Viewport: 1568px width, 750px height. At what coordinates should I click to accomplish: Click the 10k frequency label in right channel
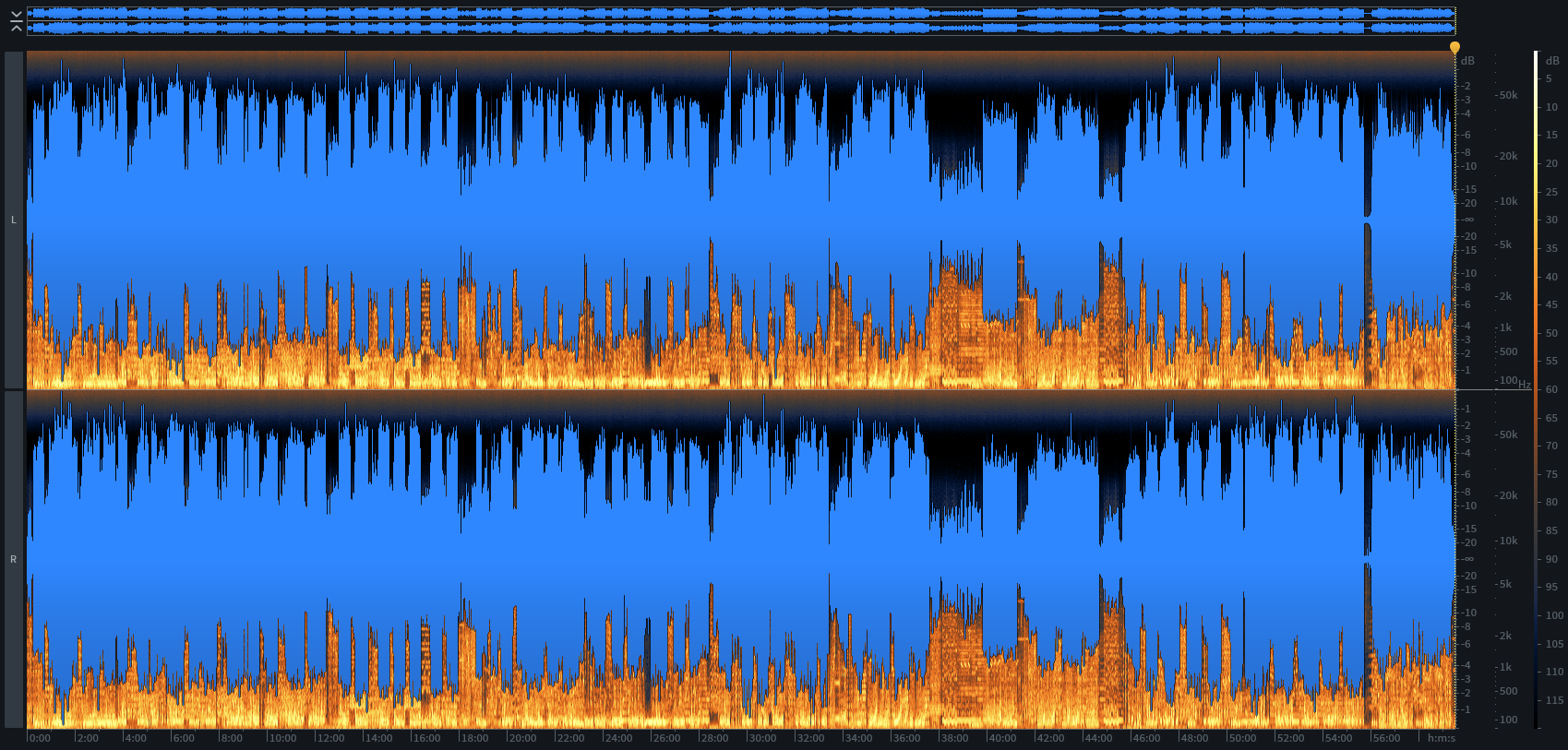click(1509, 541)
